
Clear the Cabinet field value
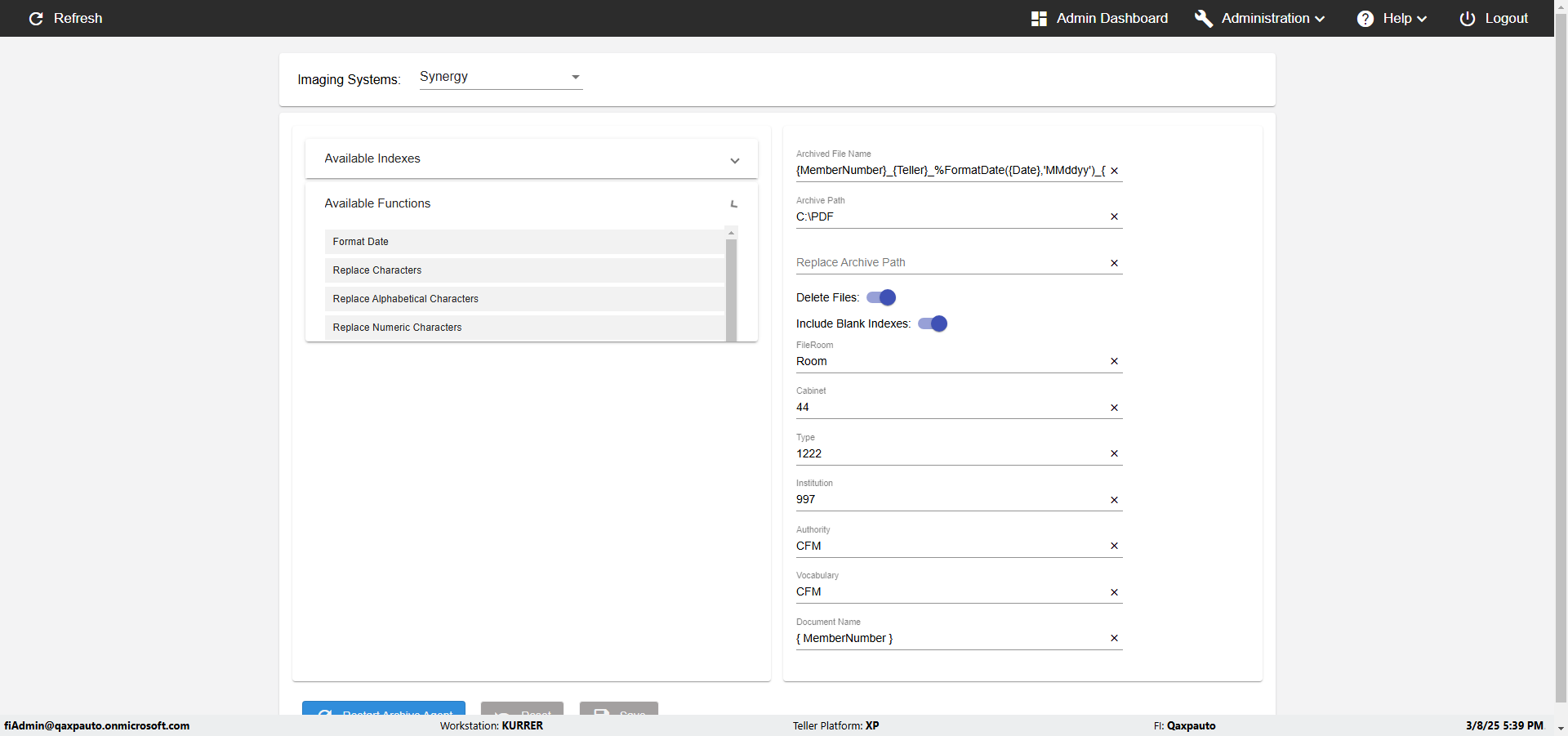click(1114, 408)
